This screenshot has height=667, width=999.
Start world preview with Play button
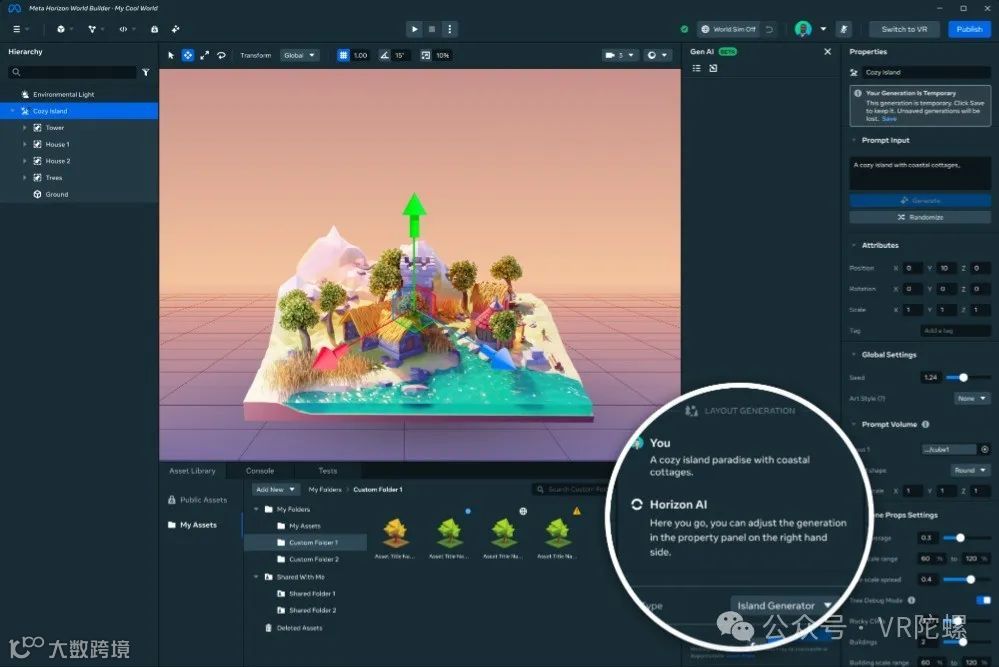click(415, 29)
